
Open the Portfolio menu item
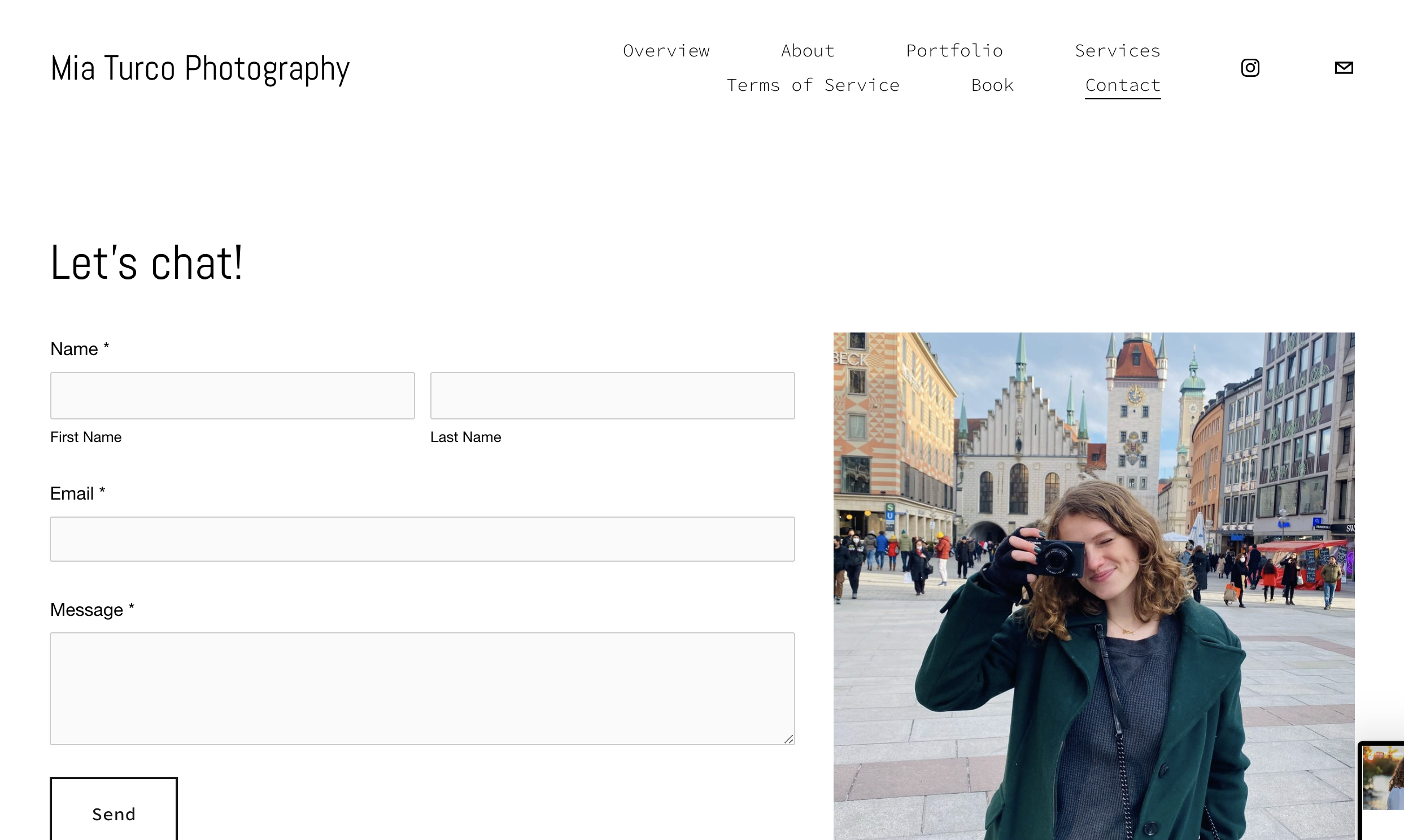954,51
